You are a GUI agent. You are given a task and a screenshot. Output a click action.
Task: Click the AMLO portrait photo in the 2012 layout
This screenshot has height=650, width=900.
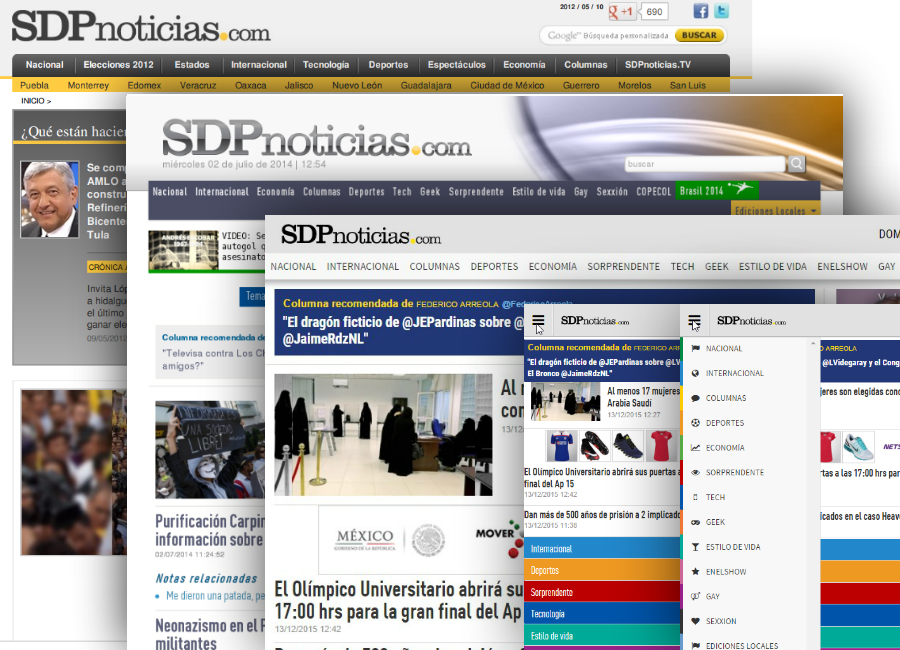pos(50,199)
